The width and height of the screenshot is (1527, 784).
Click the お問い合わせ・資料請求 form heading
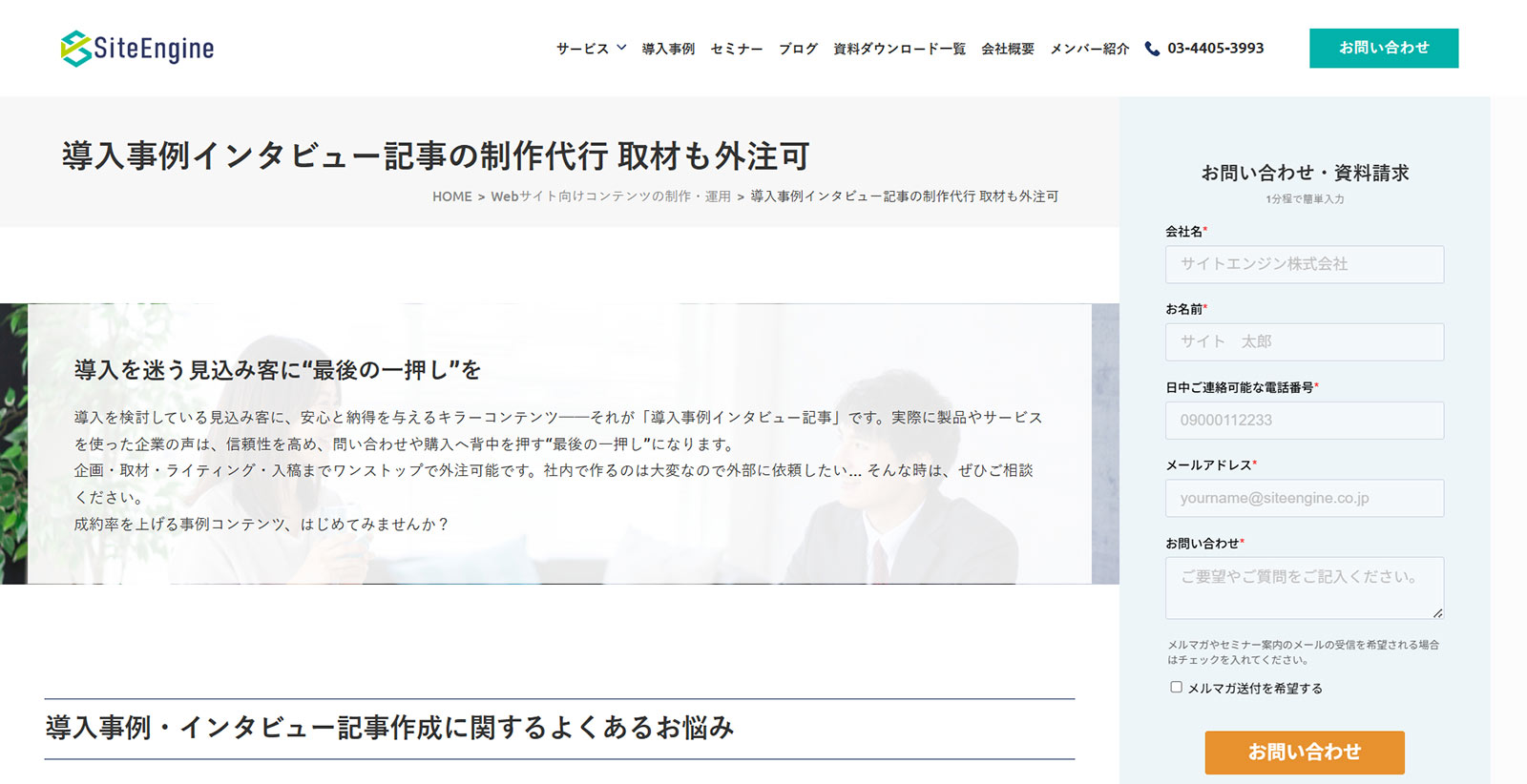1305,173
